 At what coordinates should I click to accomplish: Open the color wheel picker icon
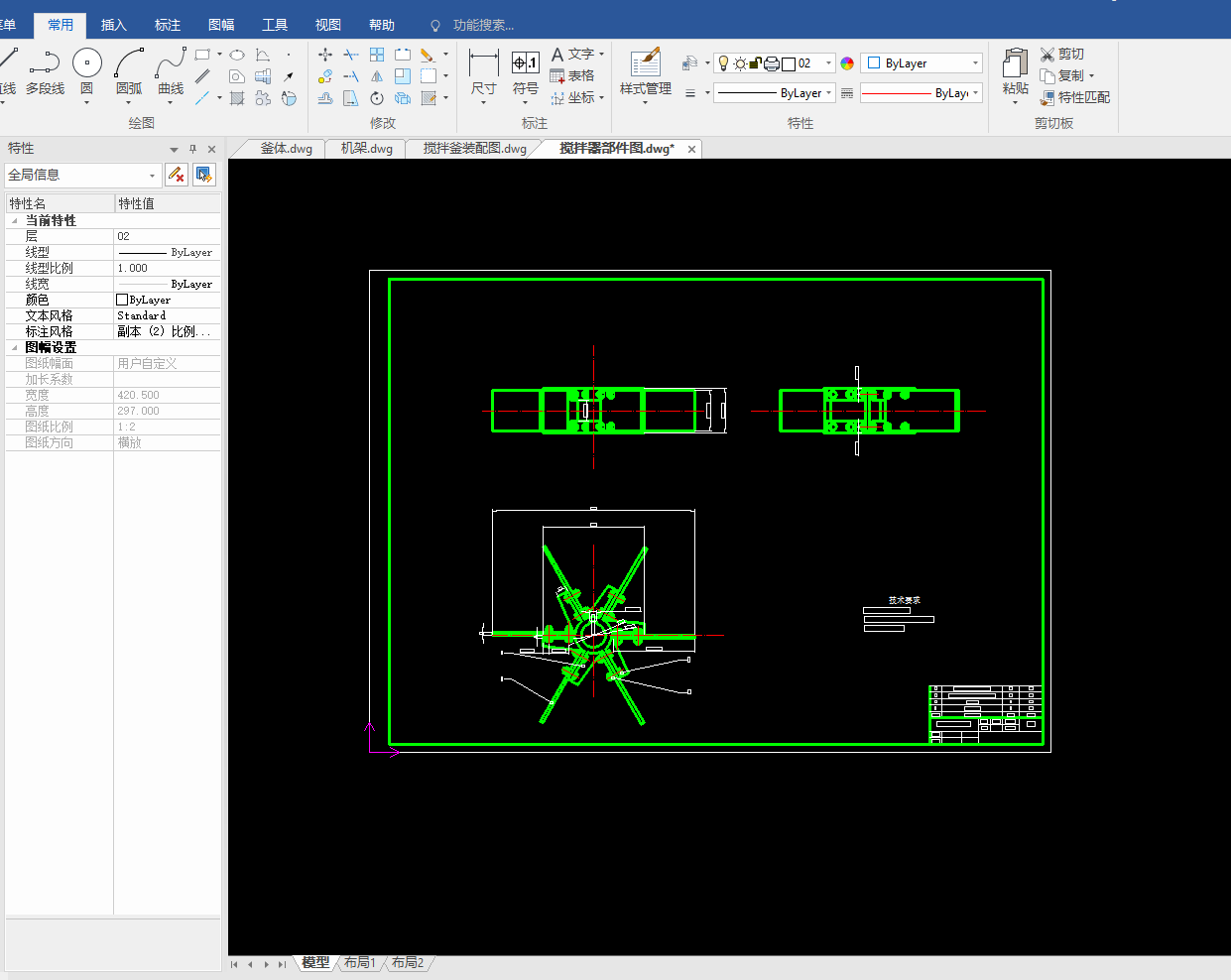[847, 63]
